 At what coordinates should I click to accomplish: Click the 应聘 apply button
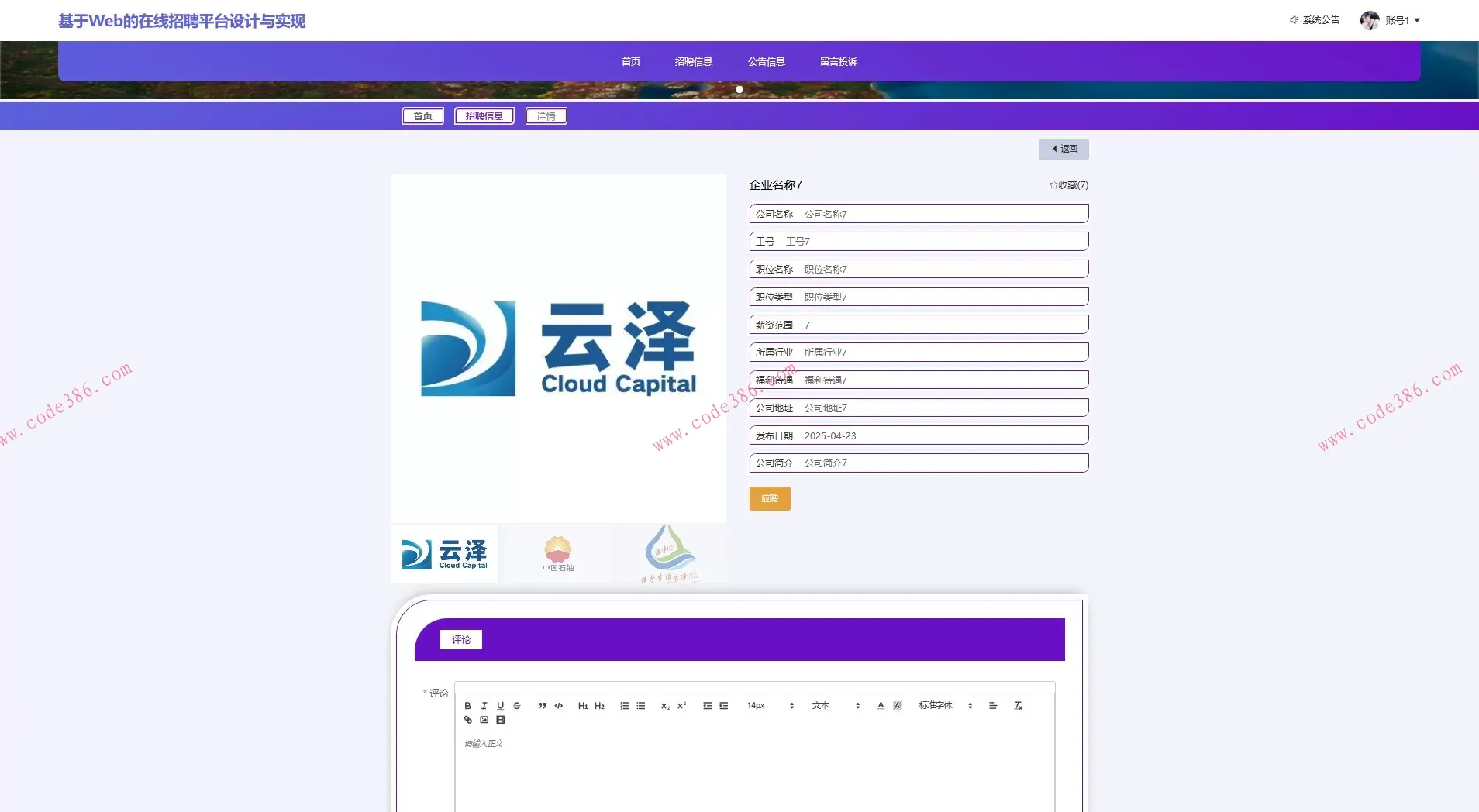tap(769, 499)
